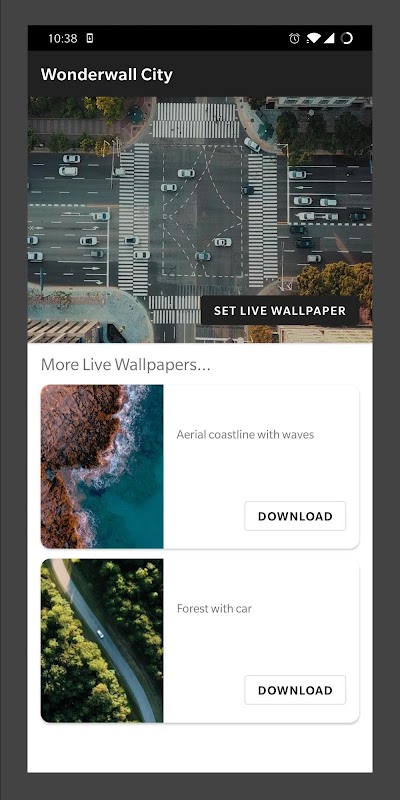Tap the 10:38 clock in status bar

[63, 38]
